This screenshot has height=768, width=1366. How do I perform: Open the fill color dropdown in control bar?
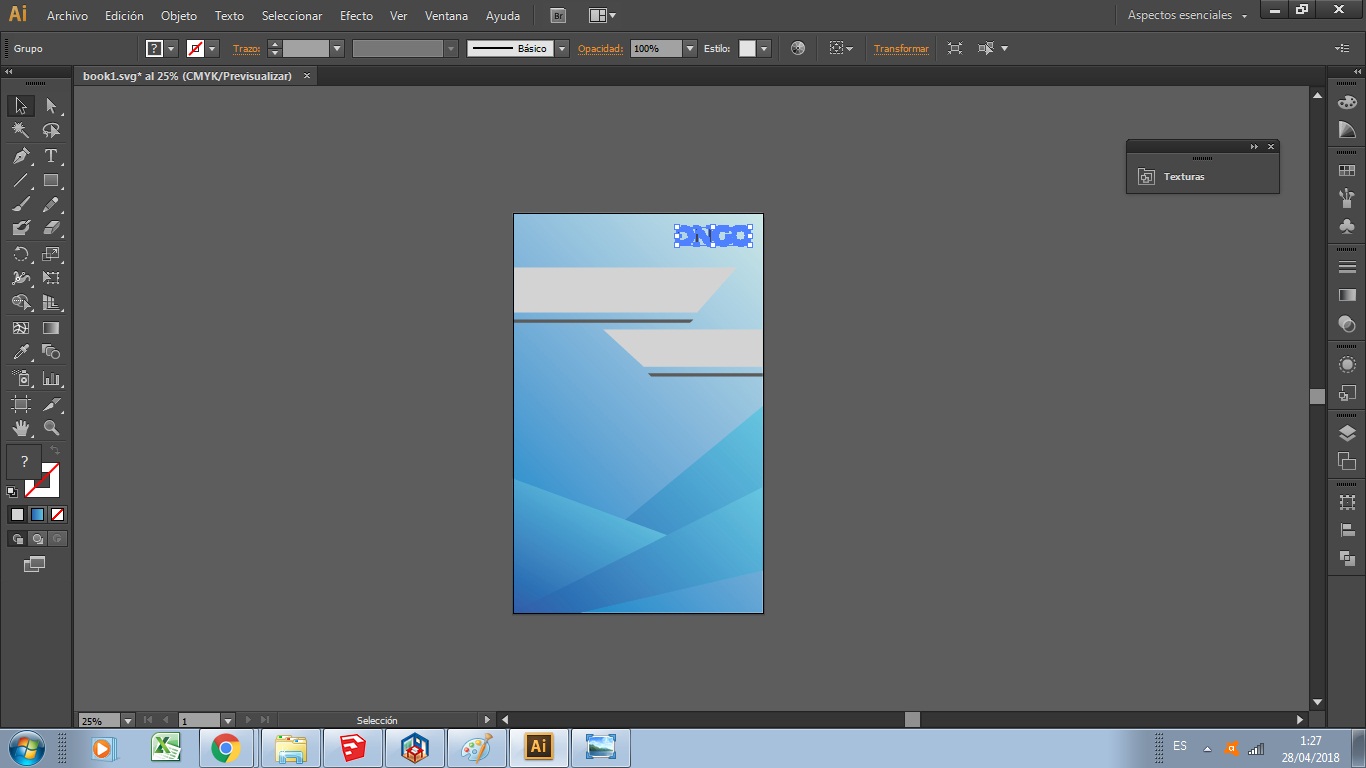(171, 48)
